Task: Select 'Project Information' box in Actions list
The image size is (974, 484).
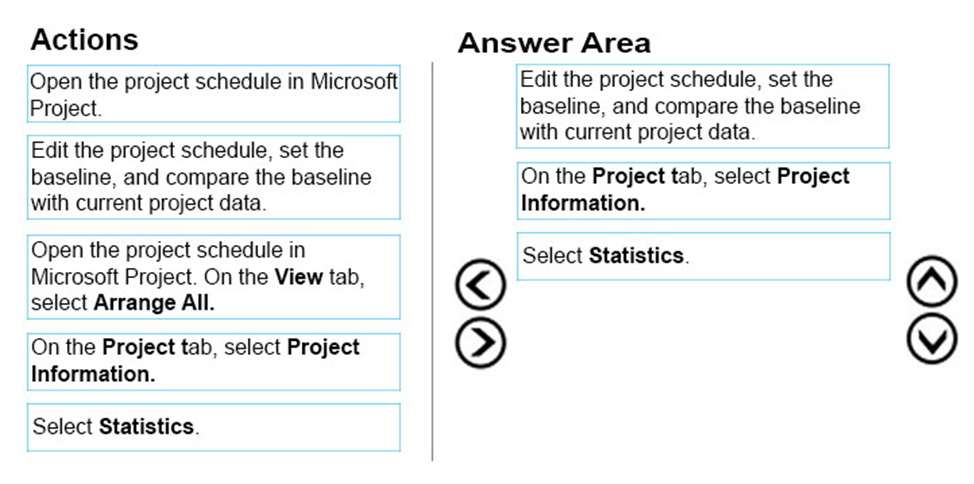Action: [x=214, y=362]
